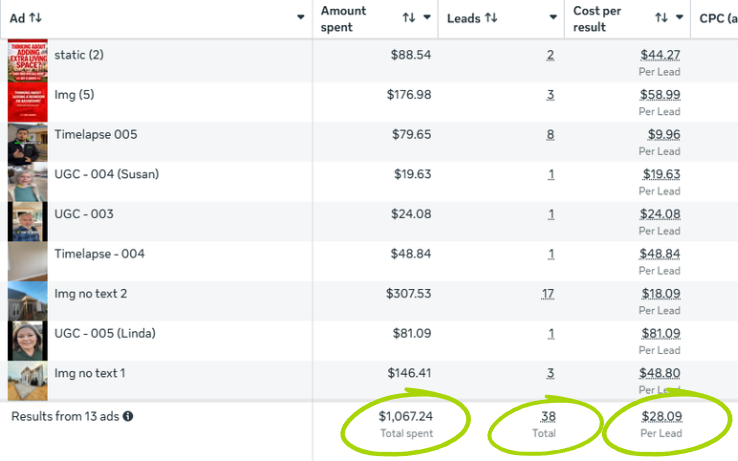The height and width of the screenshot is (461, 738).
Task: Click the total leads value 38
Action: (x=548, y=416)
